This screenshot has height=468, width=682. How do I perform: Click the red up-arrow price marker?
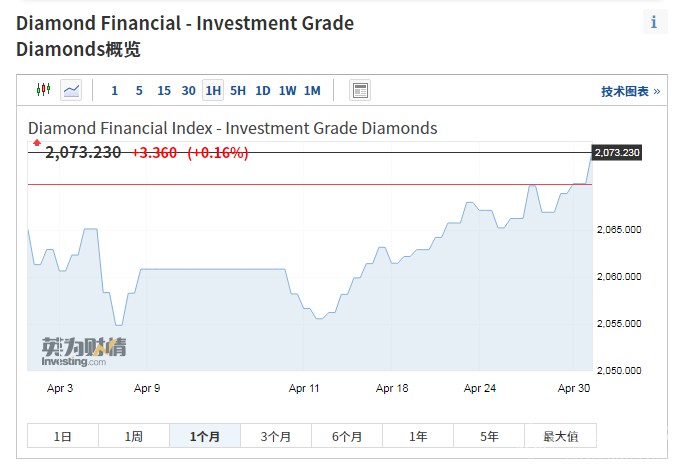coord(37,144)
